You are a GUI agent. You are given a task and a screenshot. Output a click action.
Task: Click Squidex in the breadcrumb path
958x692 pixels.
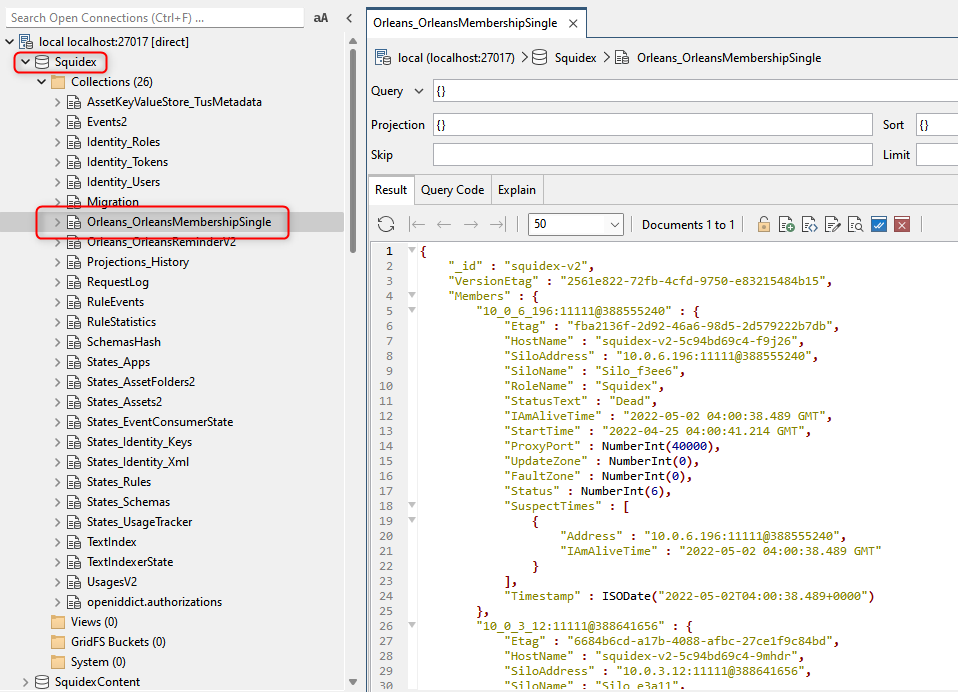[575, 58]
